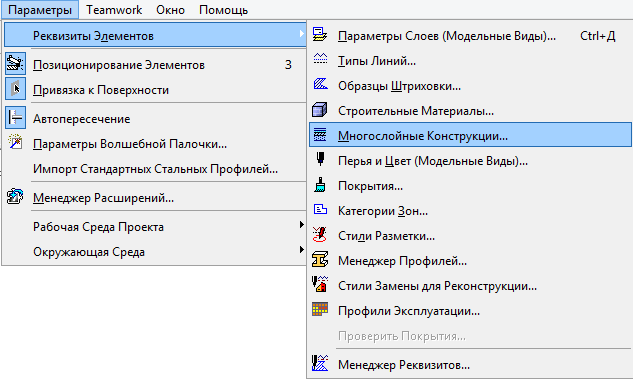Viewport: 636px width, 383px height.
Task: Open the Параметры menu
Action: 40,10
